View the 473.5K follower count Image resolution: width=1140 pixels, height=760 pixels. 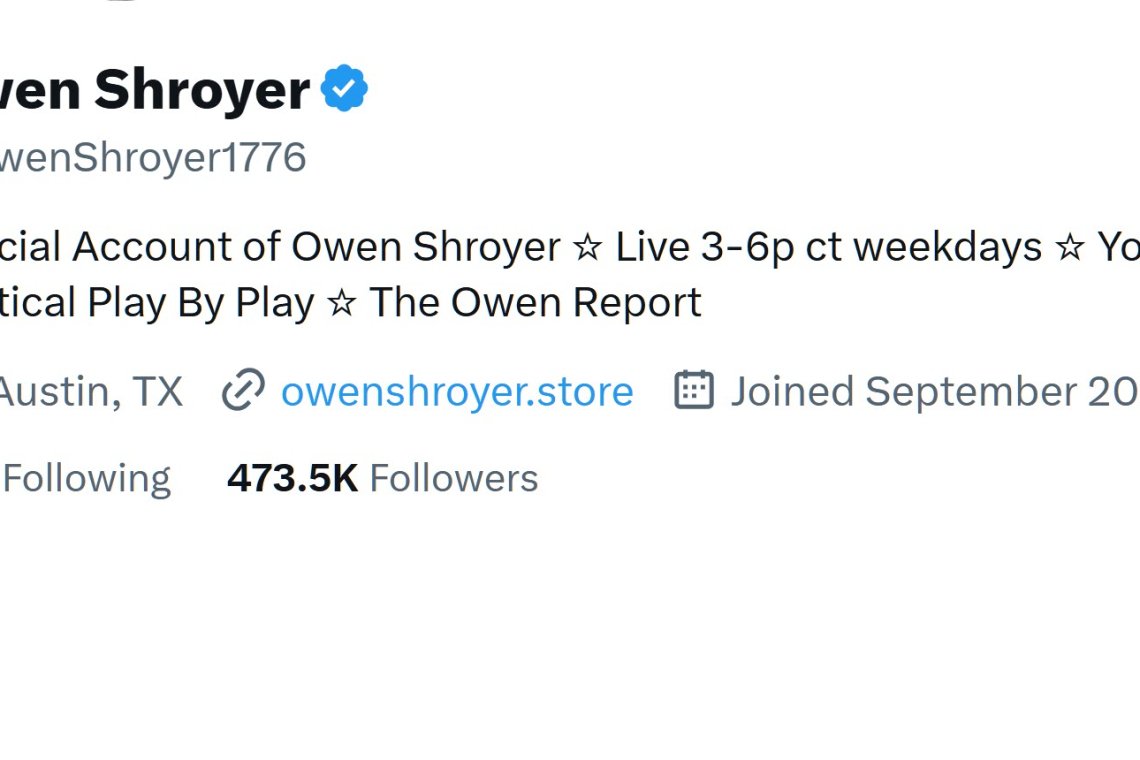(292, 479)
